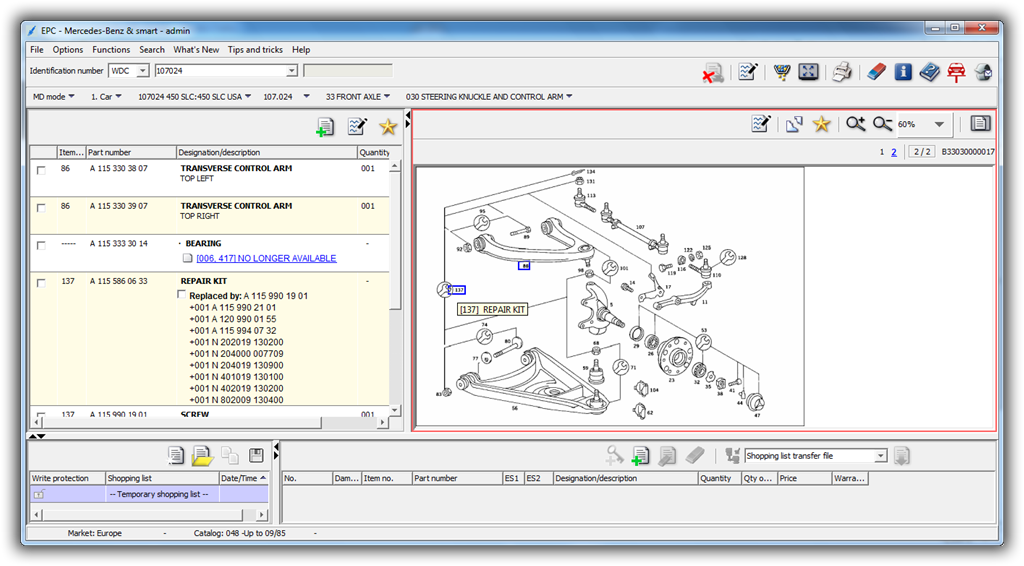The width and height of the screenshot is (1024, 566).
Task: Click favorites star in parts list panel
Action: (388, 127)
